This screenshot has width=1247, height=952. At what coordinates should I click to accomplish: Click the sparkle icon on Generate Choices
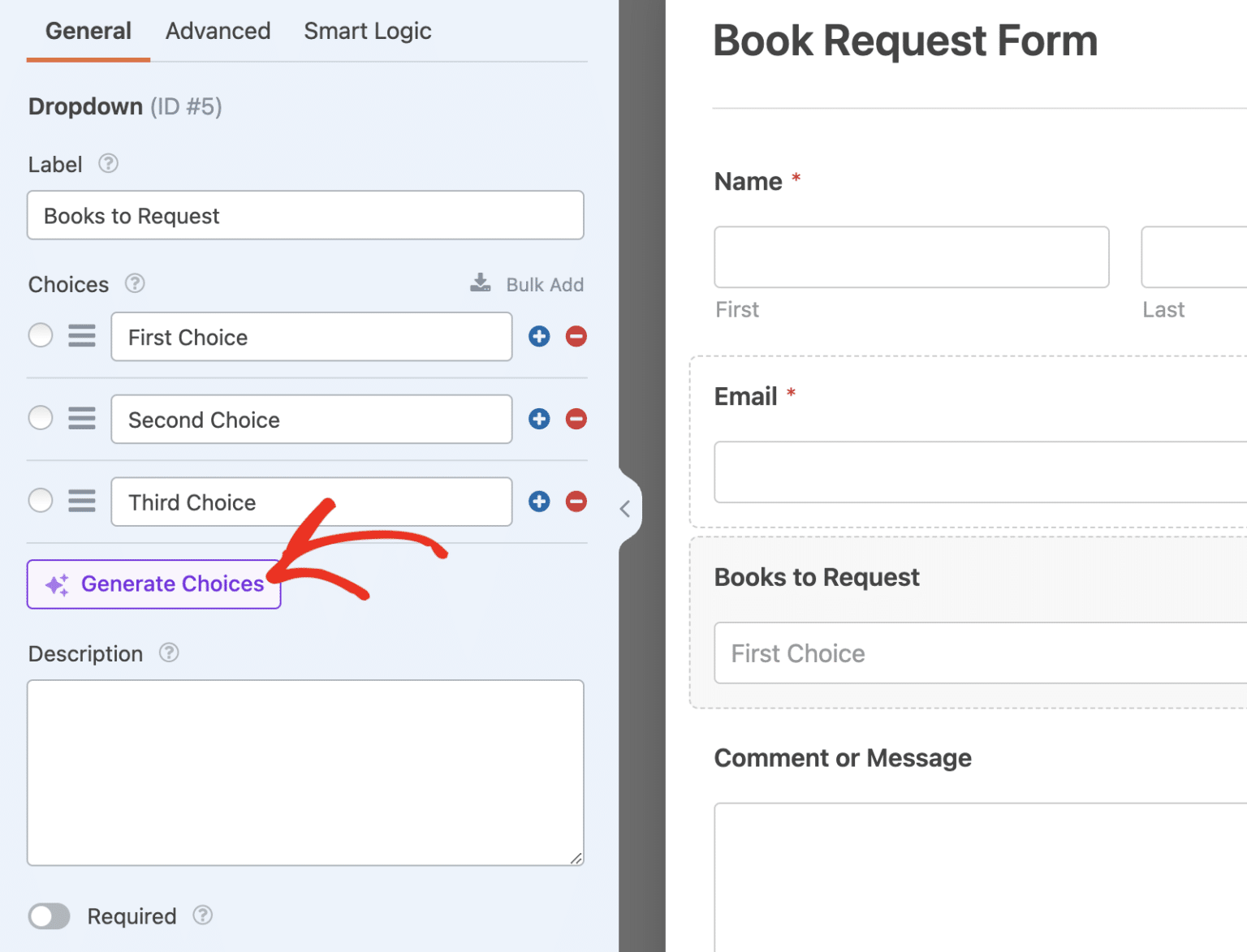coord(55,584)
